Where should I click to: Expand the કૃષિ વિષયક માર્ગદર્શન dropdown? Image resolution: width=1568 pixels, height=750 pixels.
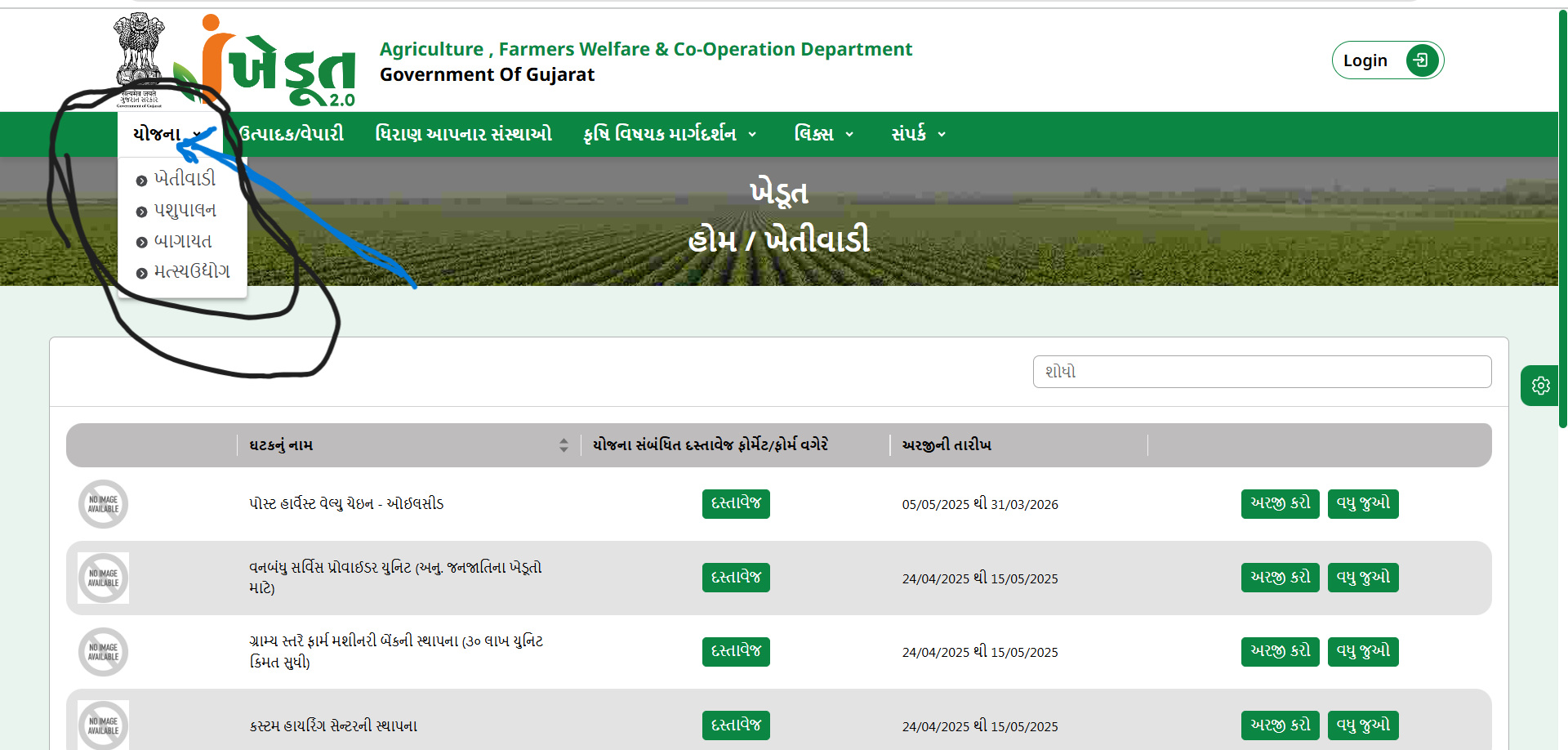click(x=670, y=134)
